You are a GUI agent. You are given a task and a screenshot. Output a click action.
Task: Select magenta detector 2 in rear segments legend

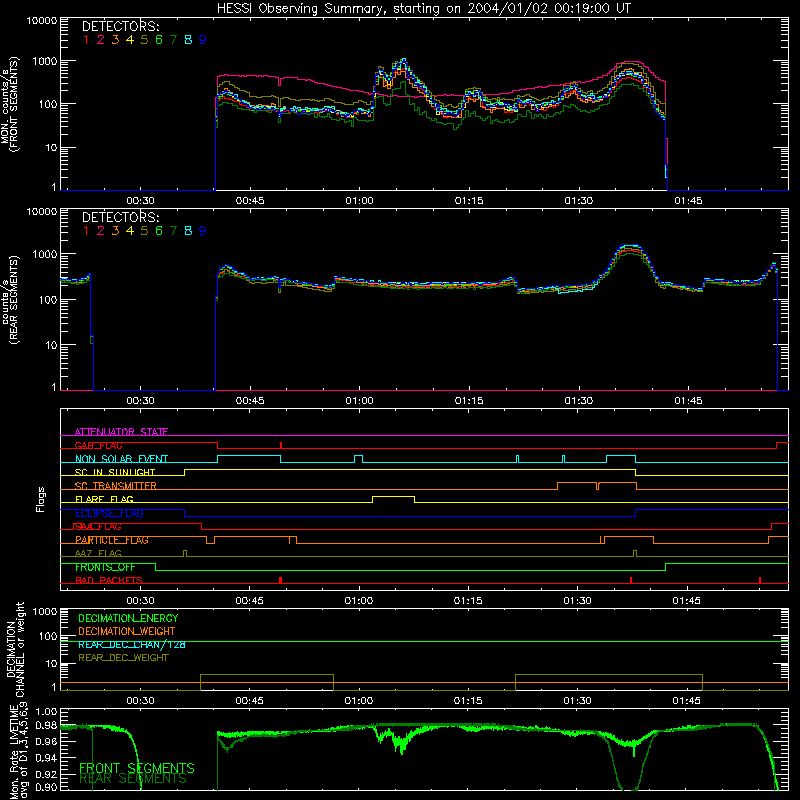pyautogui.click(x=101, y=231)
